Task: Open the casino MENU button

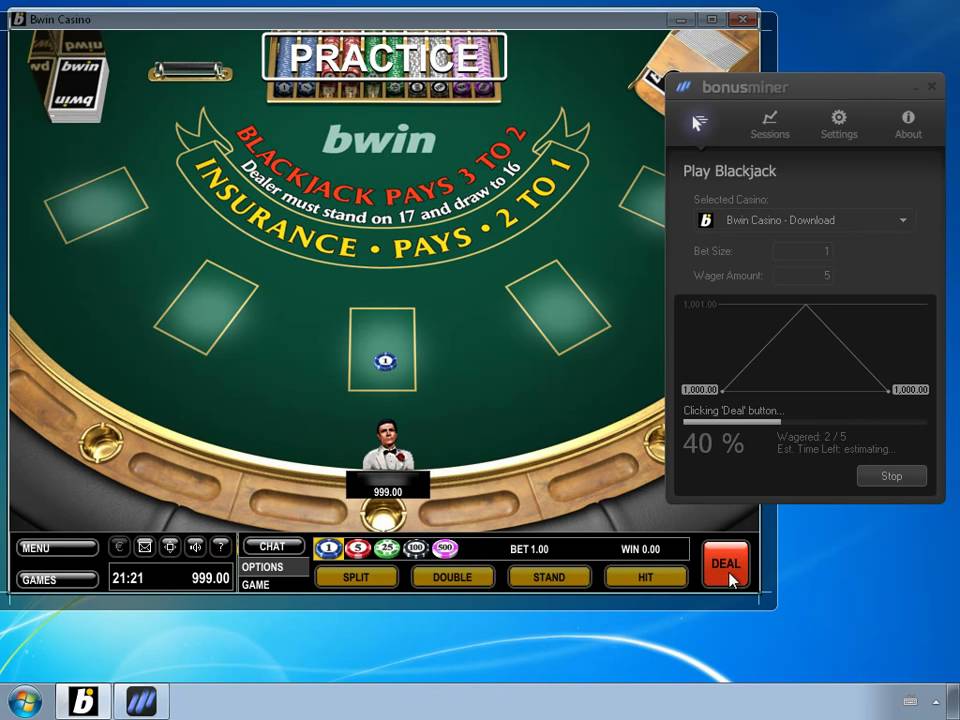Action: click(57, 548)
